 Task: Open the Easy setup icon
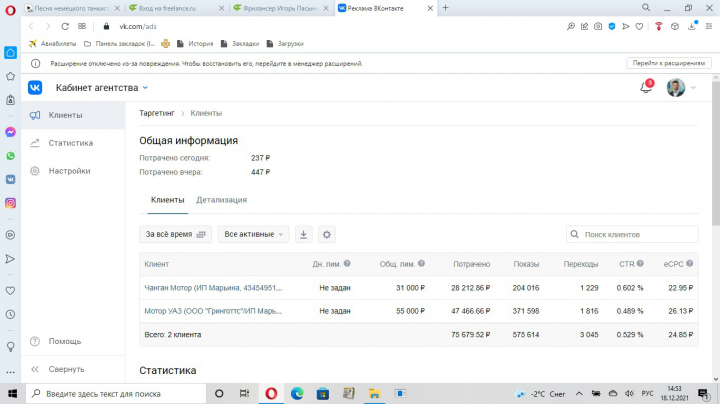coord(709,27)
